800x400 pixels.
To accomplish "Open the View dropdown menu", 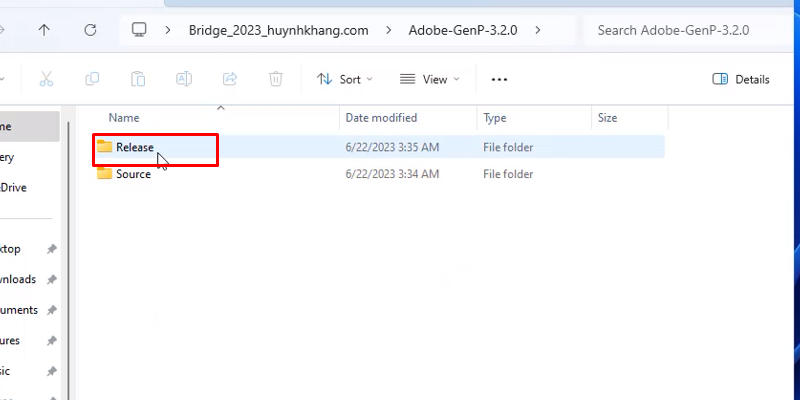I will (x=430, y=79).
